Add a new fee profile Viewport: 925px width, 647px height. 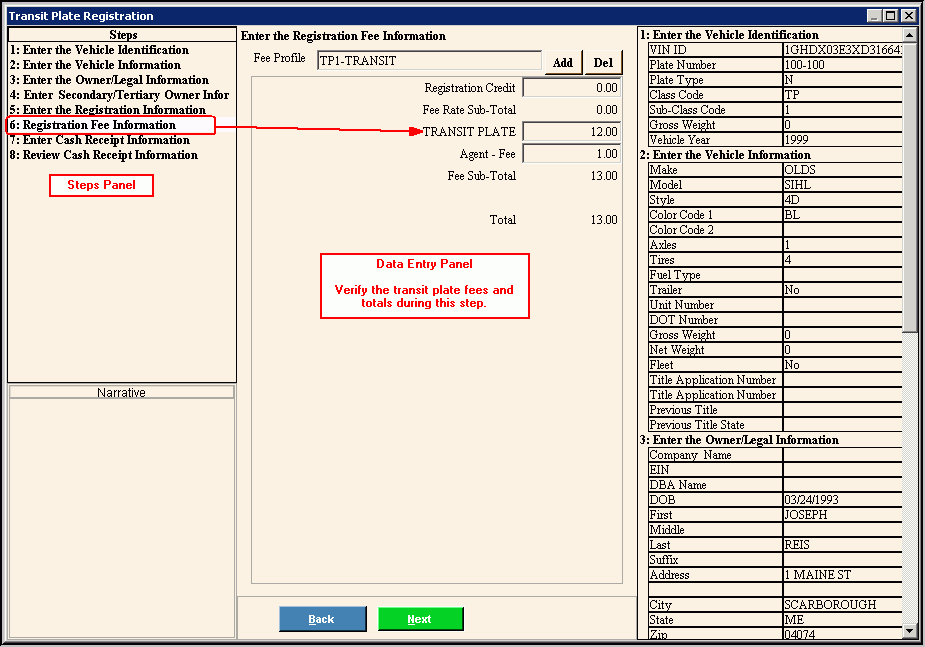563,62
